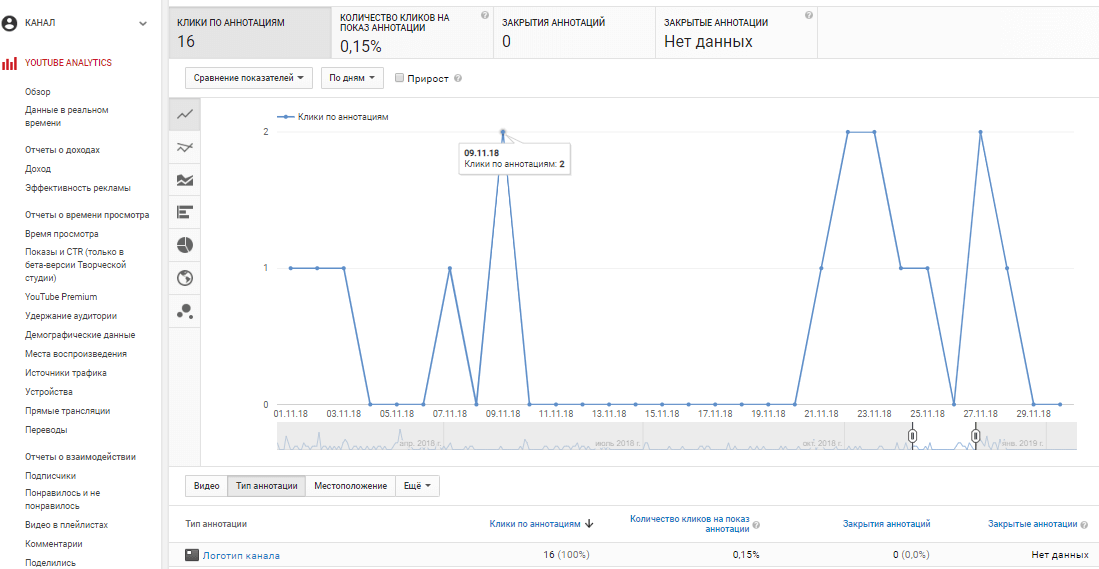
Task: Expand the КАНАЛ sidebar chevron
Action: tap(142, 23)
